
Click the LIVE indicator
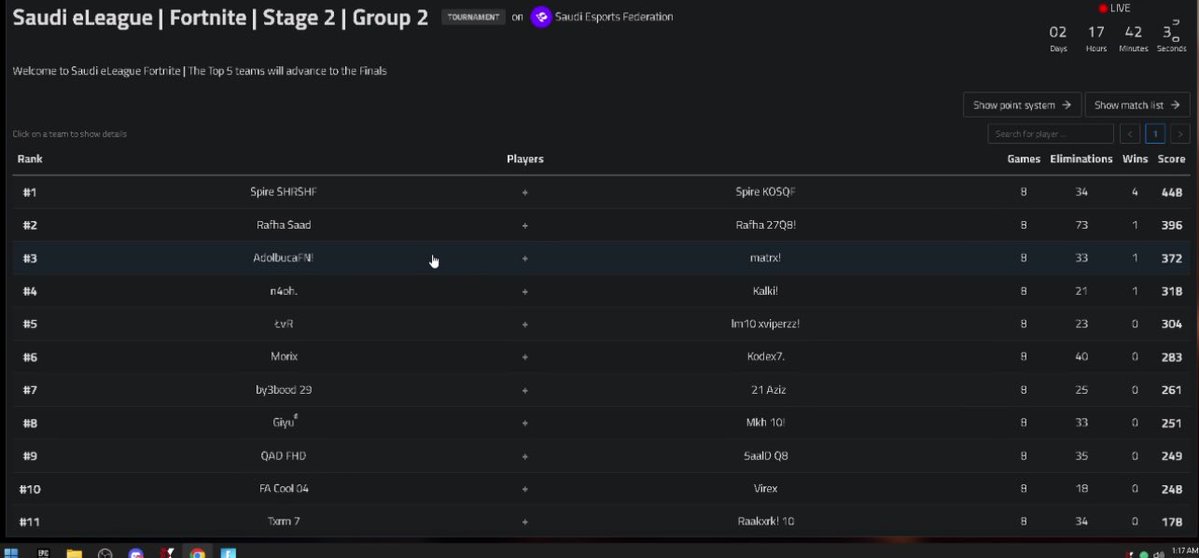[x=1114, y=8]
